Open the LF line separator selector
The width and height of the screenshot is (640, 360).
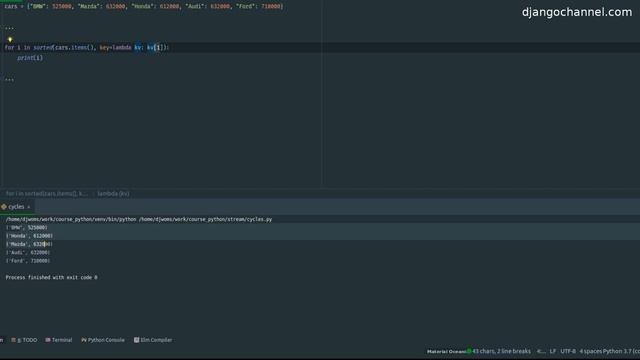553,351
